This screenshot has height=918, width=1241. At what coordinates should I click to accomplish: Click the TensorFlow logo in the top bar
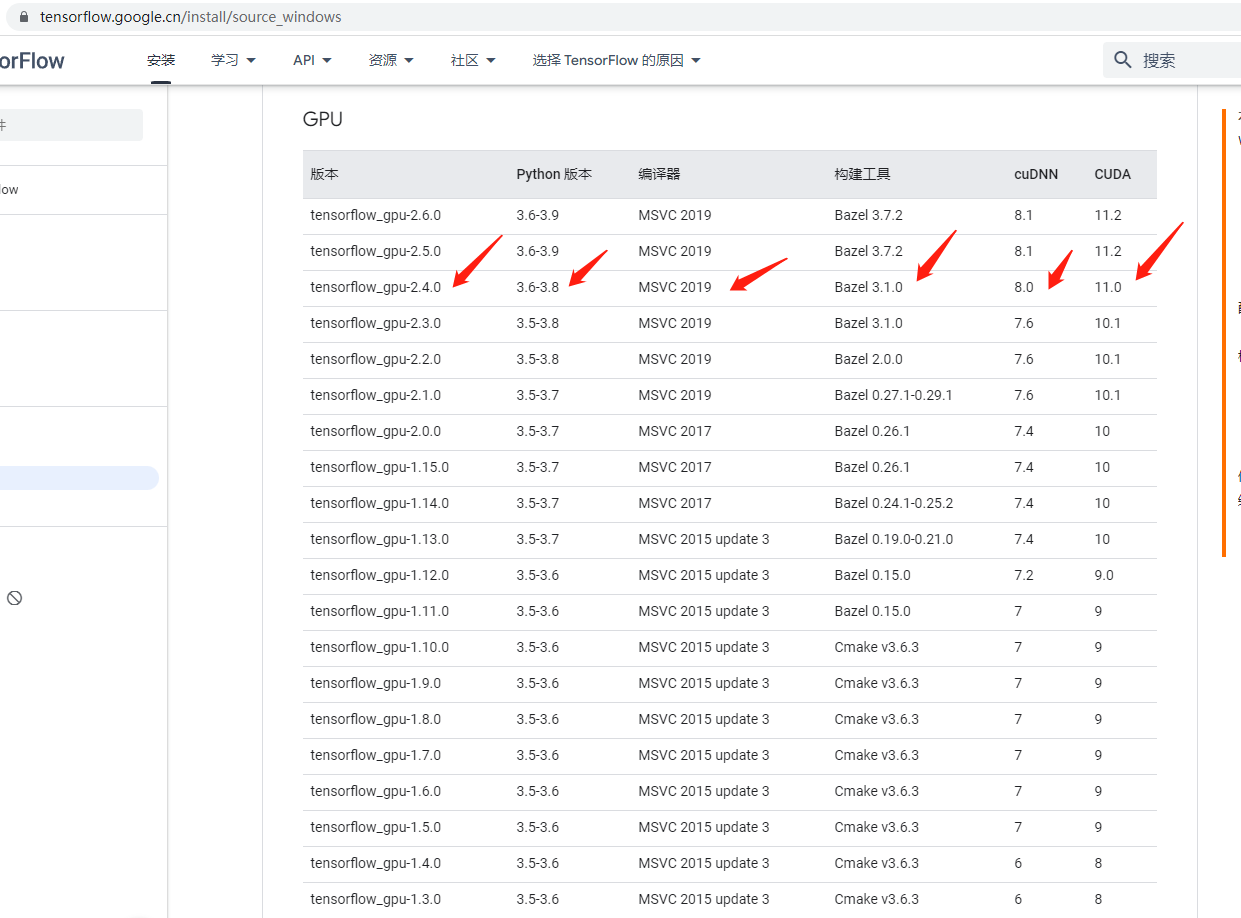tap(32, 60)
